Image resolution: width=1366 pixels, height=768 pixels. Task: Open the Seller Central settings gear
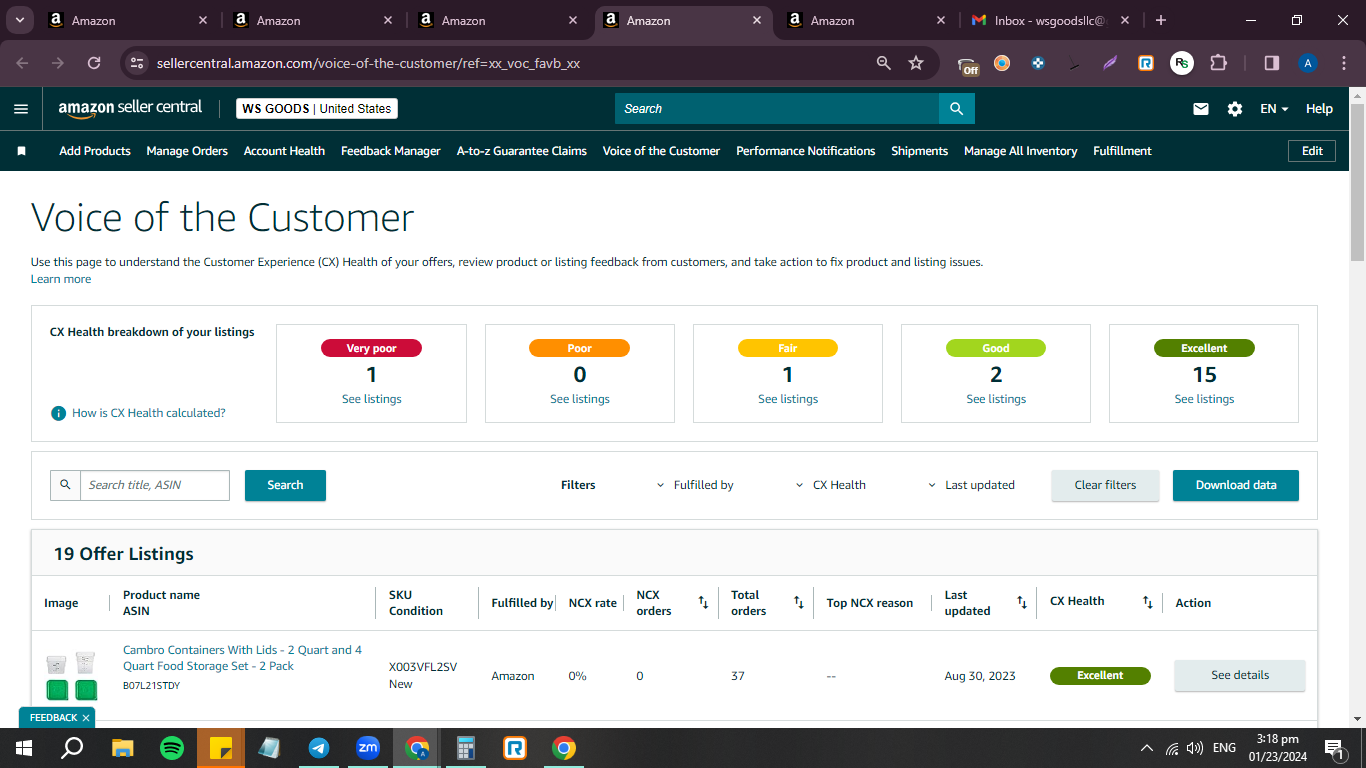point(1235,109)
